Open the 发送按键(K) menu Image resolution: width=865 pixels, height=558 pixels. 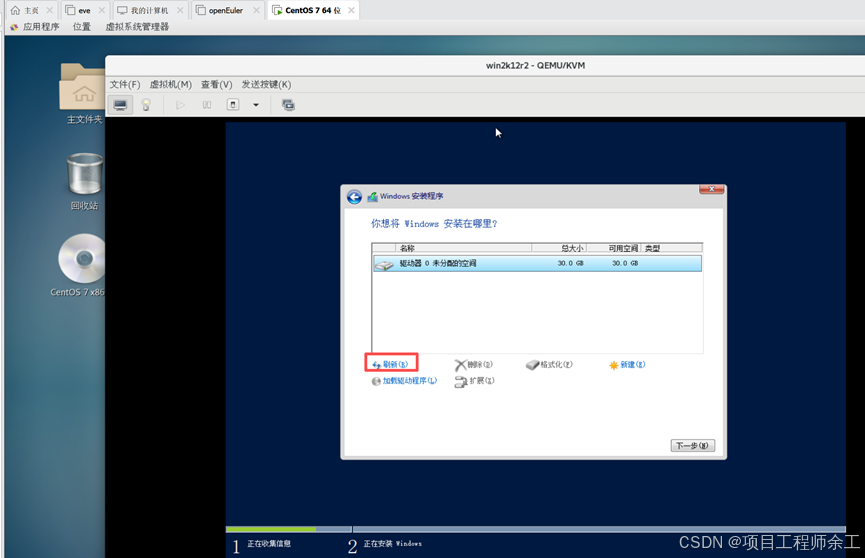(266, 84)
